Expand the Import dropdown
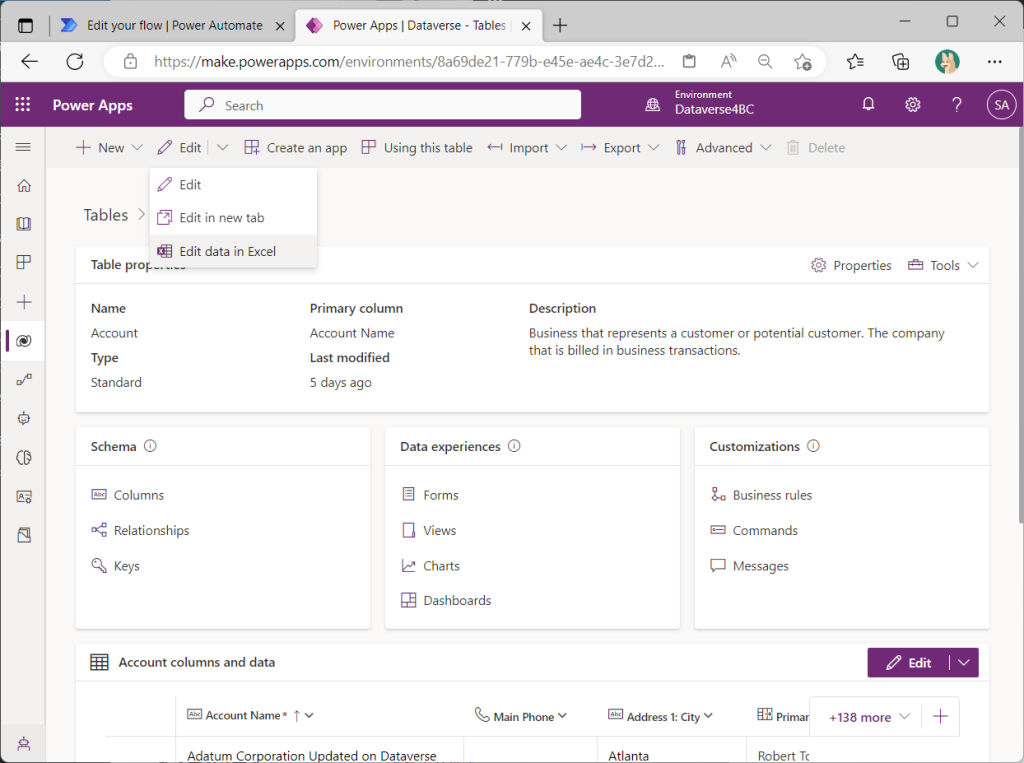Viewport: 1024px width, 763px height. pyautogui.click(x=561, y=148)
